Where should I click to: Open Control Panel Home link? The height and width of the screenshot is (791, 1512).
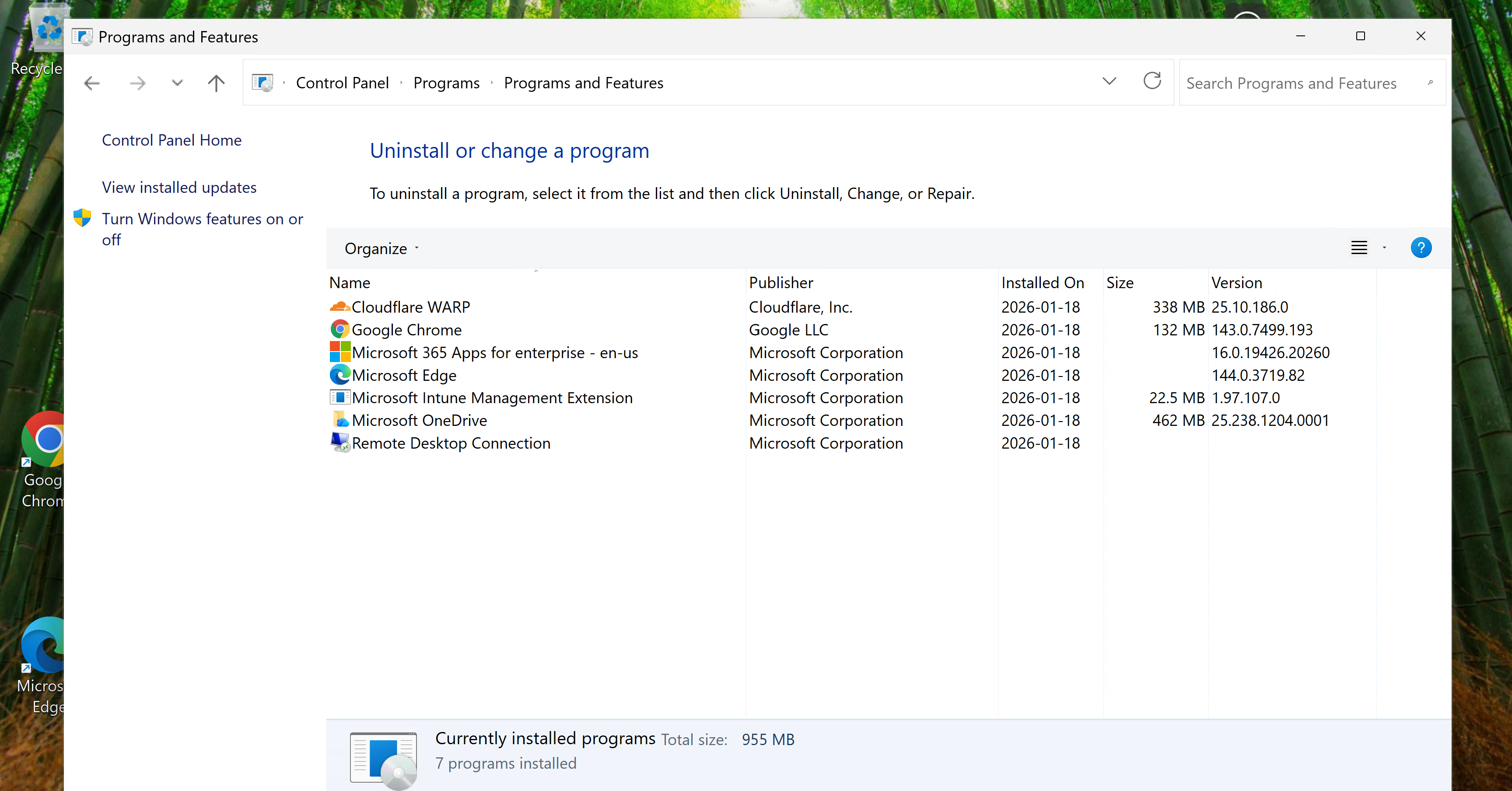[x=171, y=140]
